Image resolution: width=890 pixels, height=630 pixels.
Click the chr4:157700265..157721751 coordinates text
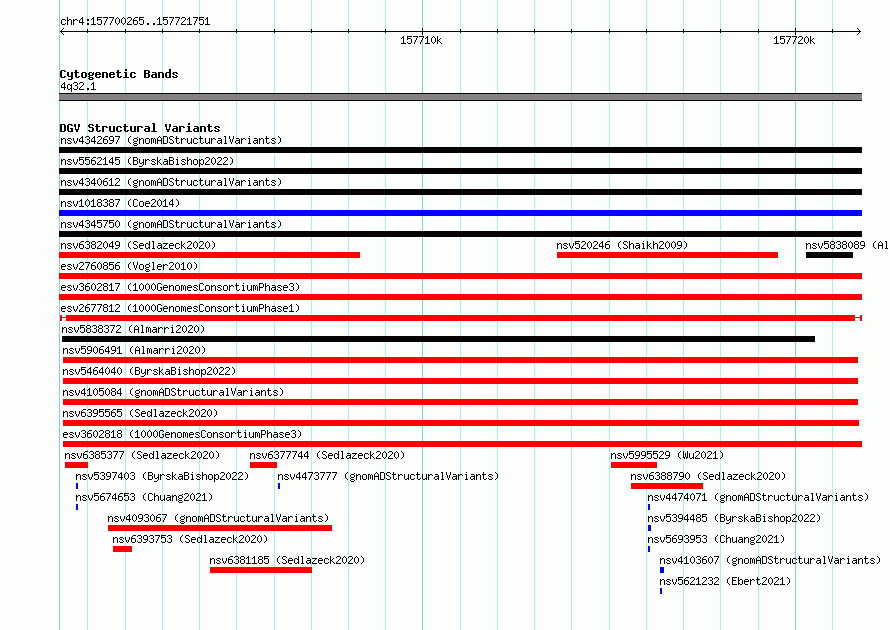point(135,21)
